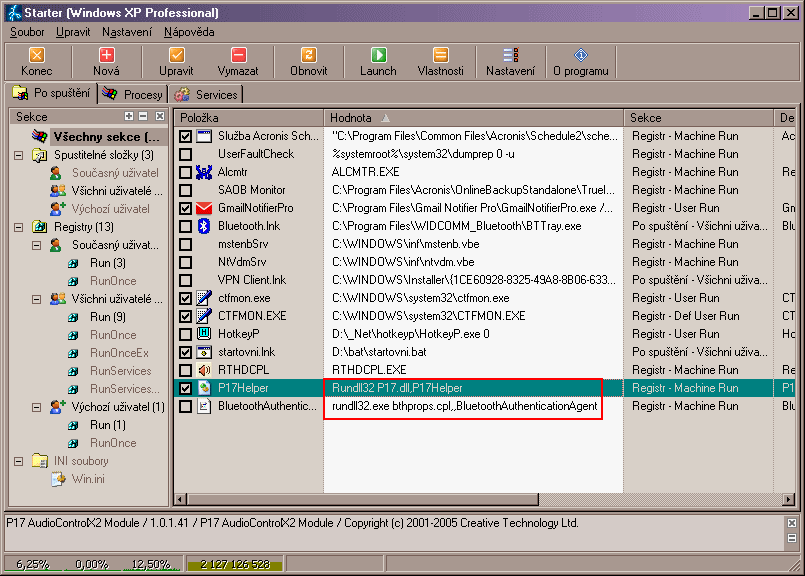
Task: Switch to the Procesy tab
Action: pyautogui.click(x=132, y=94)
